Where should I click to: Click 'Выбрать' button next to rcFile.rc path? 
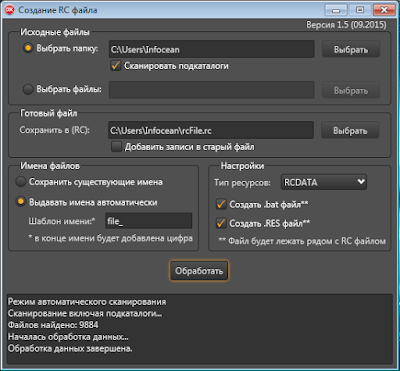[x=350, y=131]
